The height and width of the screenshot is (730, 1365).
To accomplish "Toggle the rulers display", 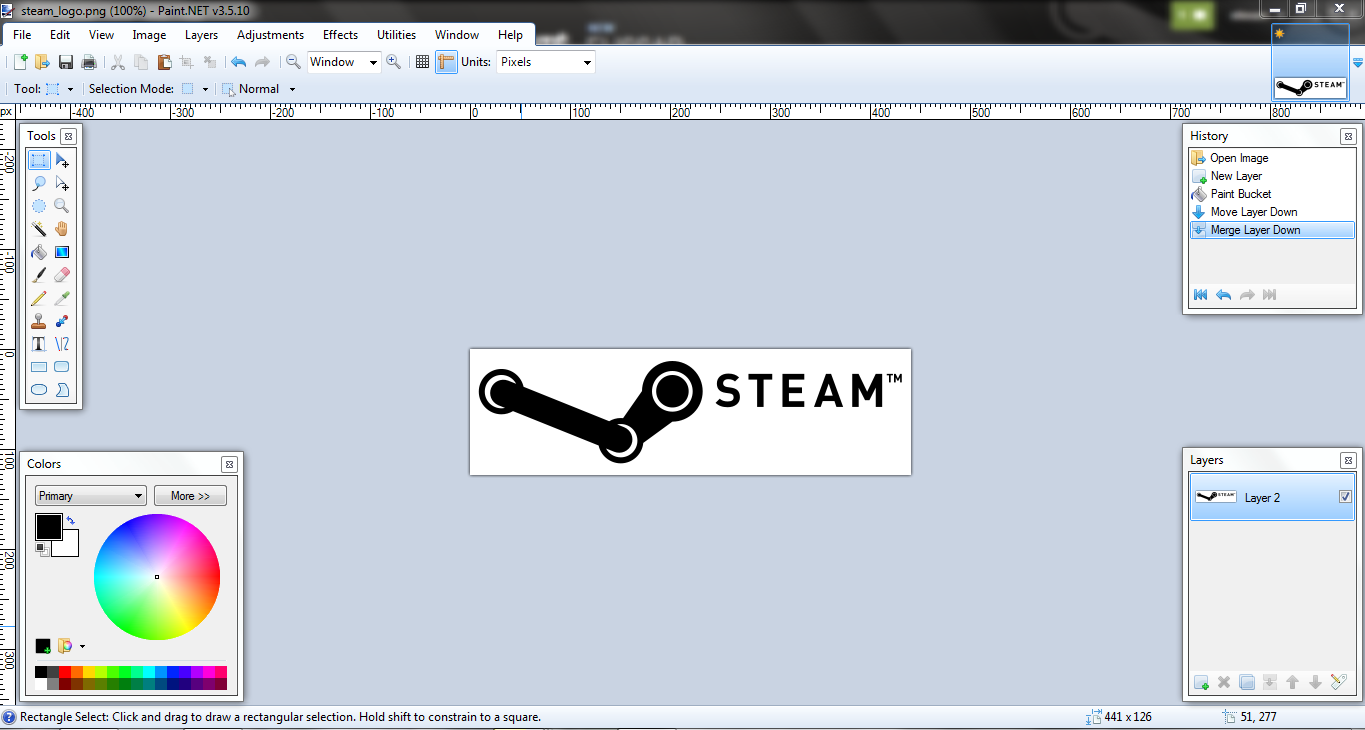I will pyautogui.click(x=446, y=62).
